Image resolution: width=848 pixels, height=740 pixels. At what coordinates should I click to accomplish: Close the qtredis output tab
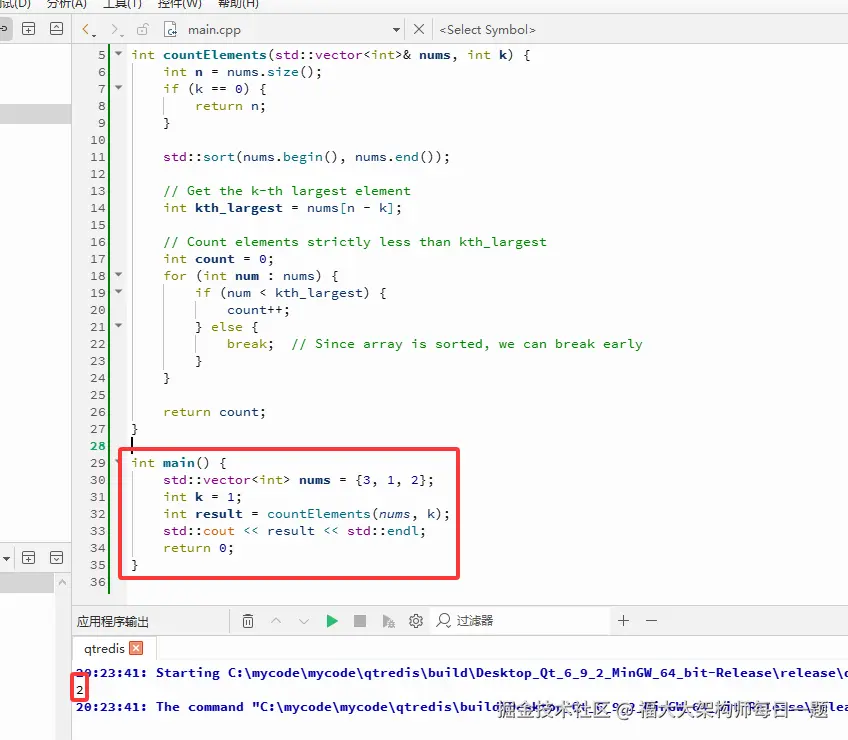136,648
